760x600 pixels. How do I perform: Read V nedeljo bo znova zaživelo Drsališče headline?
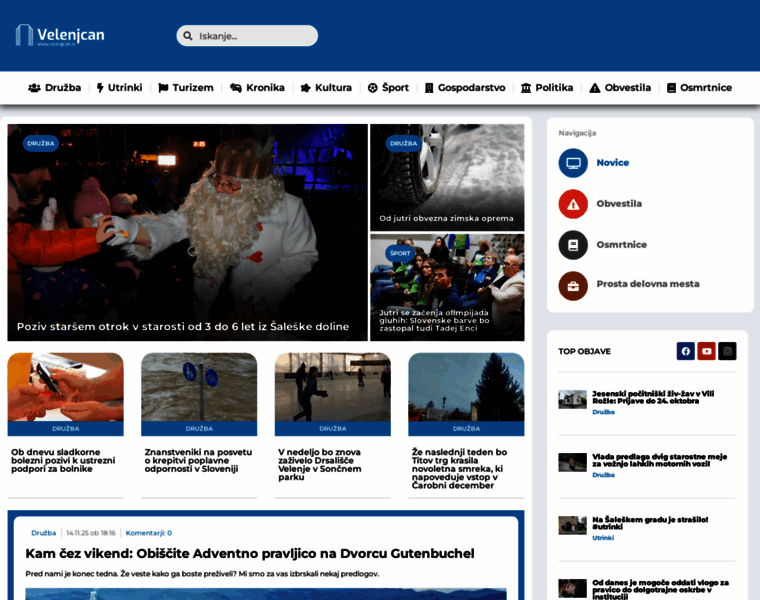point(320,465)
